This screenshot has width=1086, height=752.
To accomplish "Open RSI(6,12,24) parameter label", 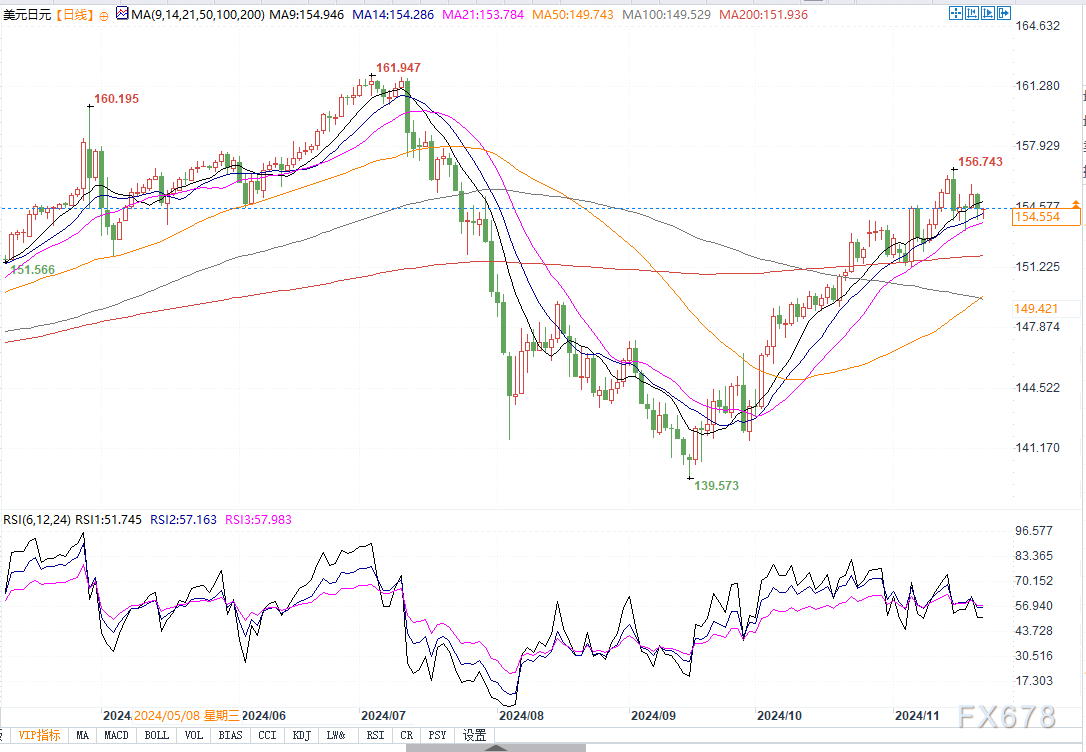I will click(38, 519).
